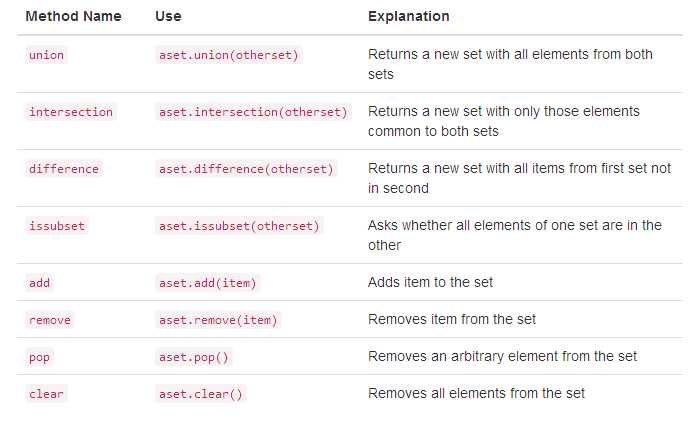Click the 'pop' method name label

tap(39, 357)
